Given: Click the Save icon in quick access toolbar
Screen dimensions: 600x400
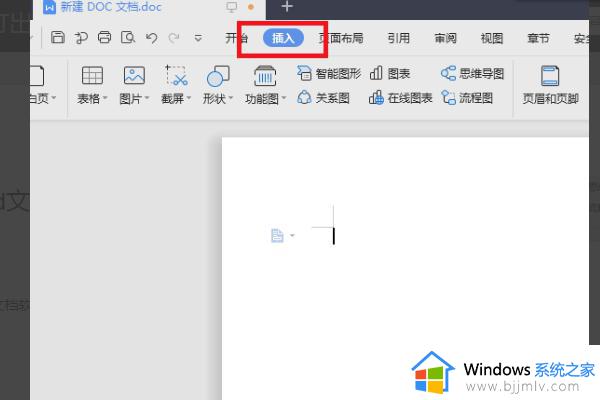Looking at the screenshot, I should coord(58,38).
